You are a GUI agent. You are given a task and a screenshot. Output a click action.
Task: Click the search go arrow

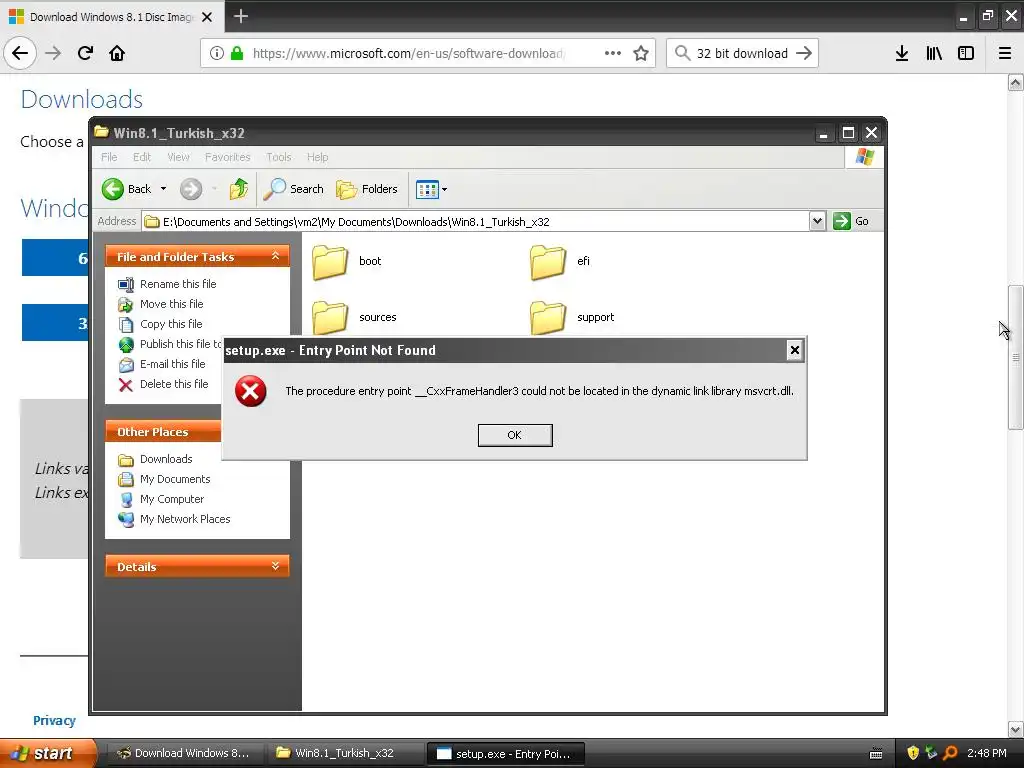coord(804,53)
